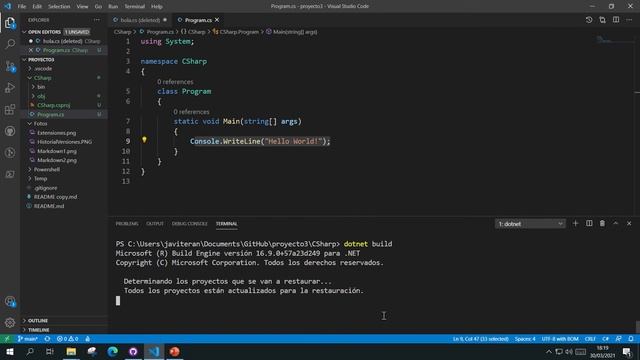Click the lightbulb code action on line 9

pos(144,140)
